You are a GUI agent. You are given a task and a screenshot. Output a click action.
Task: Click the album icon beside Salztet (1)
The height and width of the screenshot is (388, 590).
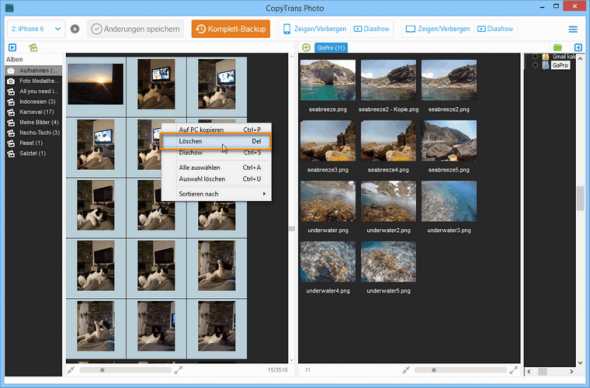[x=11, y=154]
